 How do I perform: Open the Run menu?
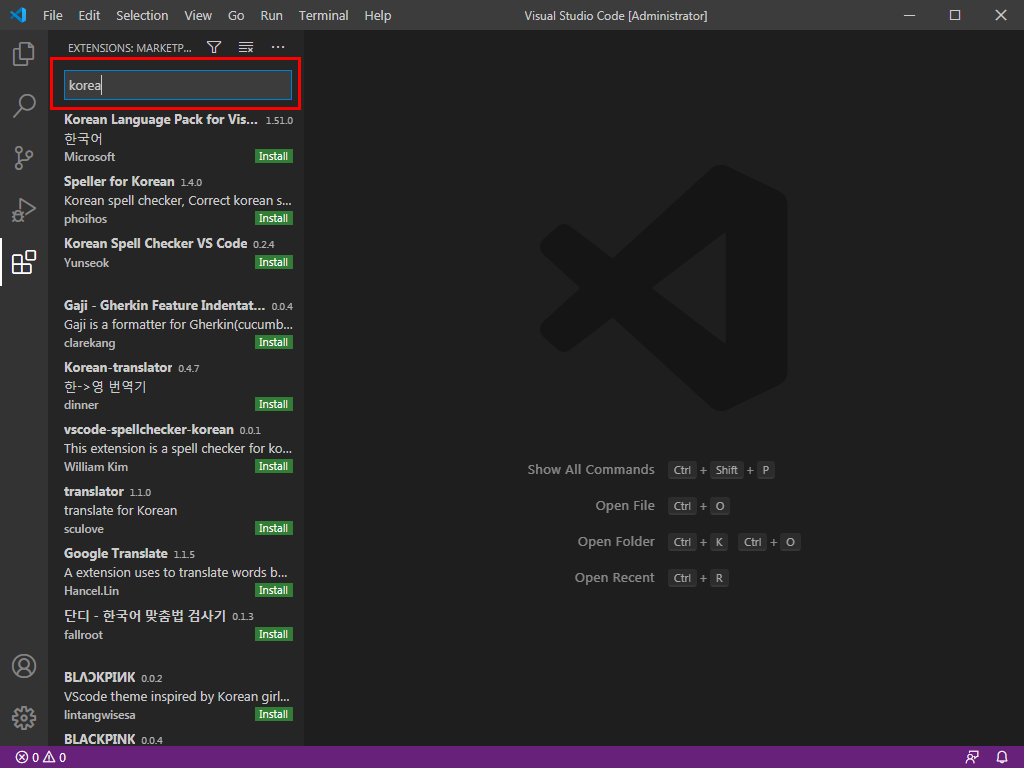coord(272,15)
